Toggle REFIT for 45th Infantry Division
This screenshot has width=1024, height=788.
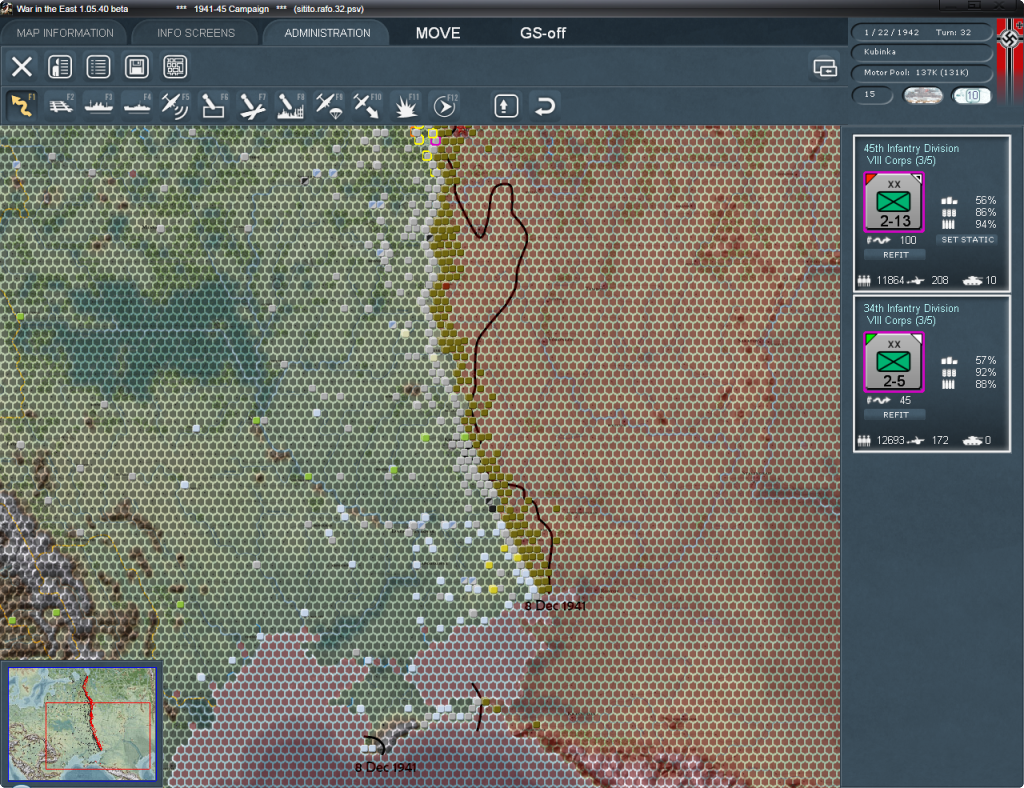[x=895, y=255]
